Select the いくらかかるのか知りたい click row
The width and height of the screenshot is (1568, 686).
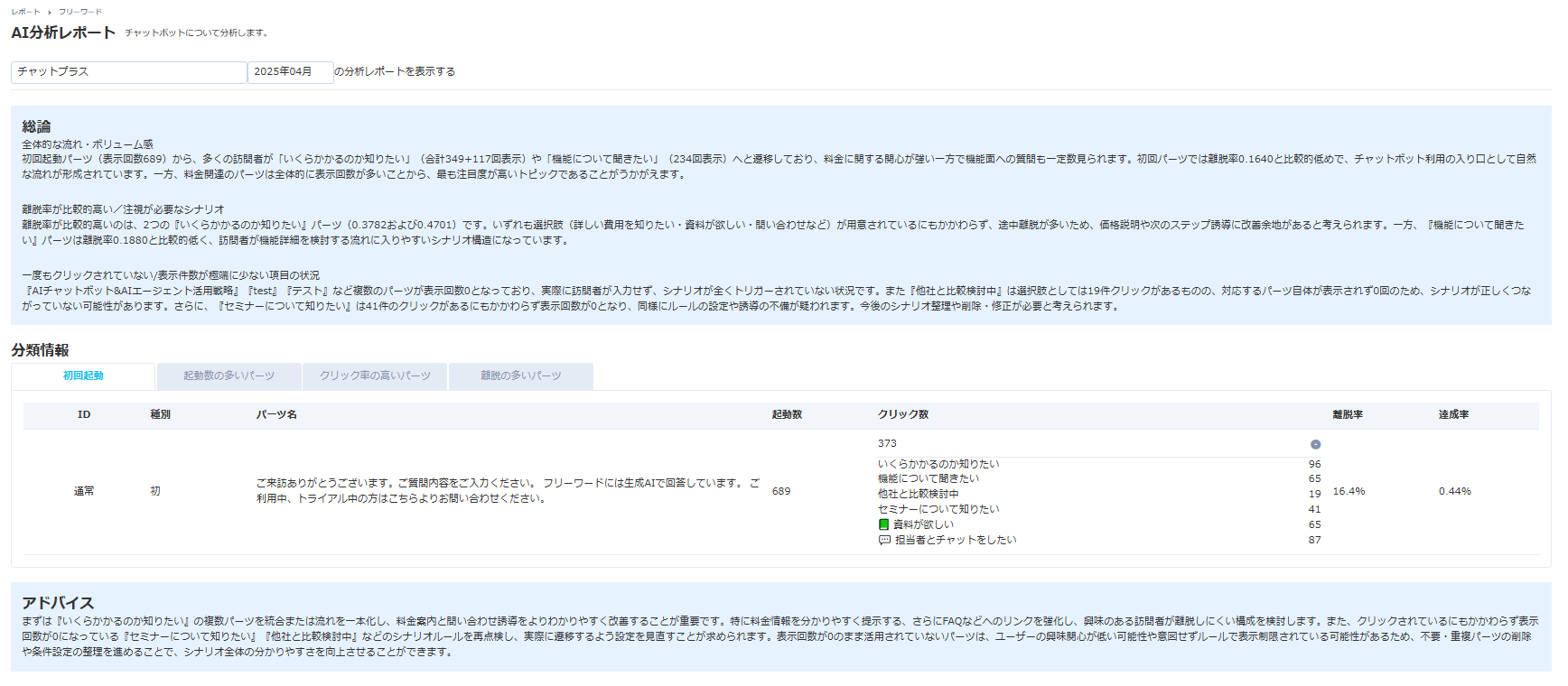(938, 464)
